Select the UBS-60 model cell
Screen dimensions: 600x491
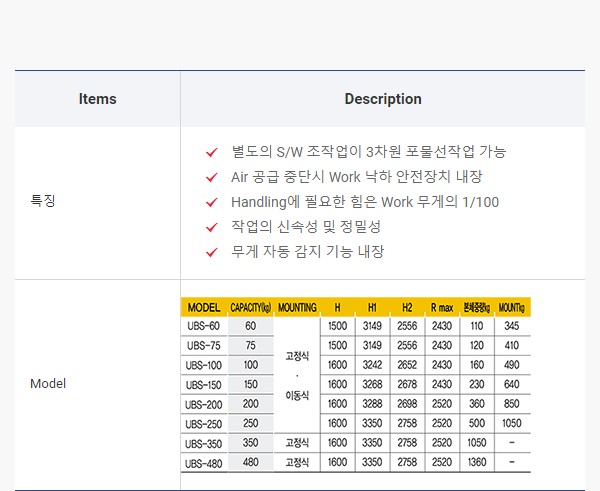(204, 326)
